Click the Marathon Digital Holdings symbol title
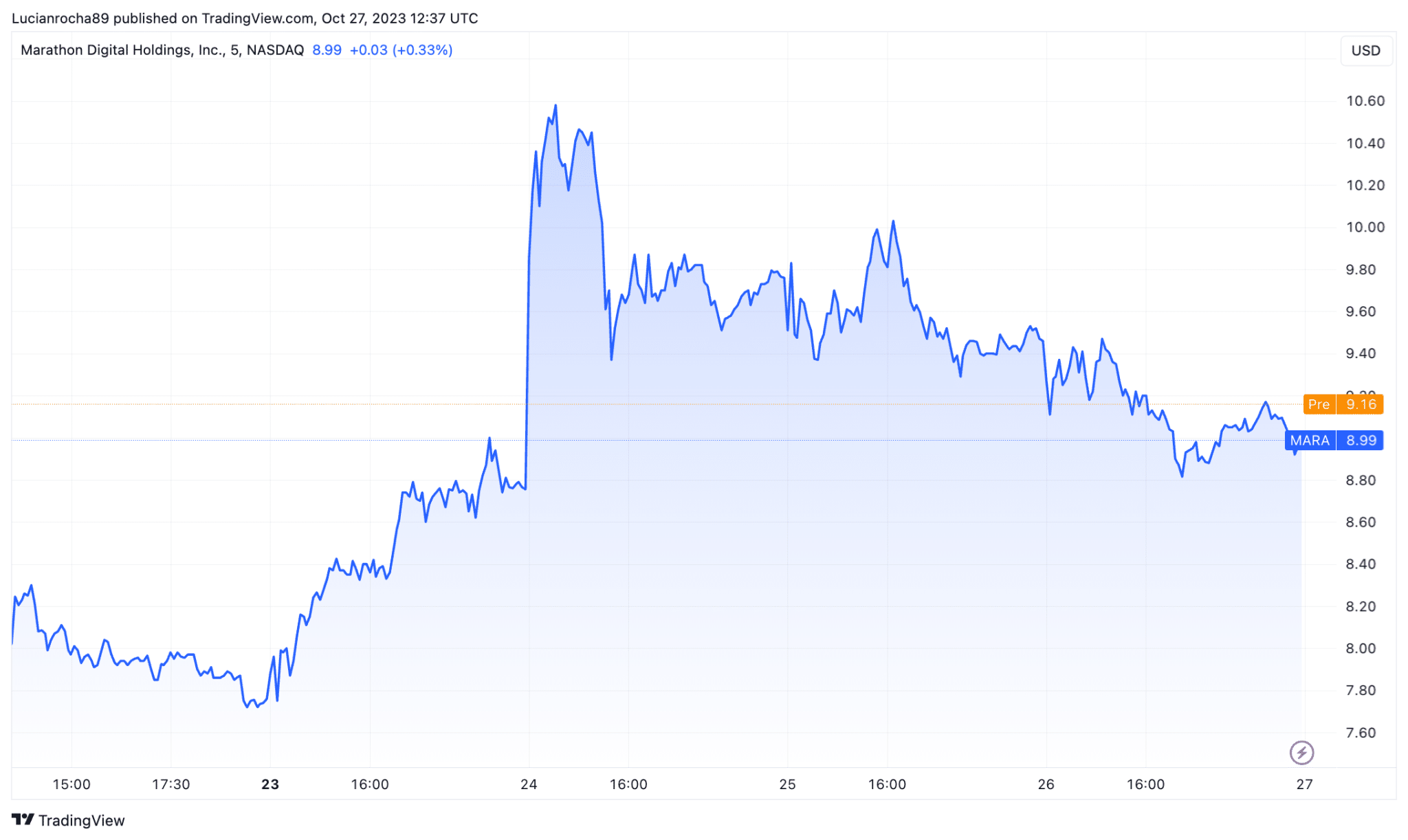 tap(162, 50)
